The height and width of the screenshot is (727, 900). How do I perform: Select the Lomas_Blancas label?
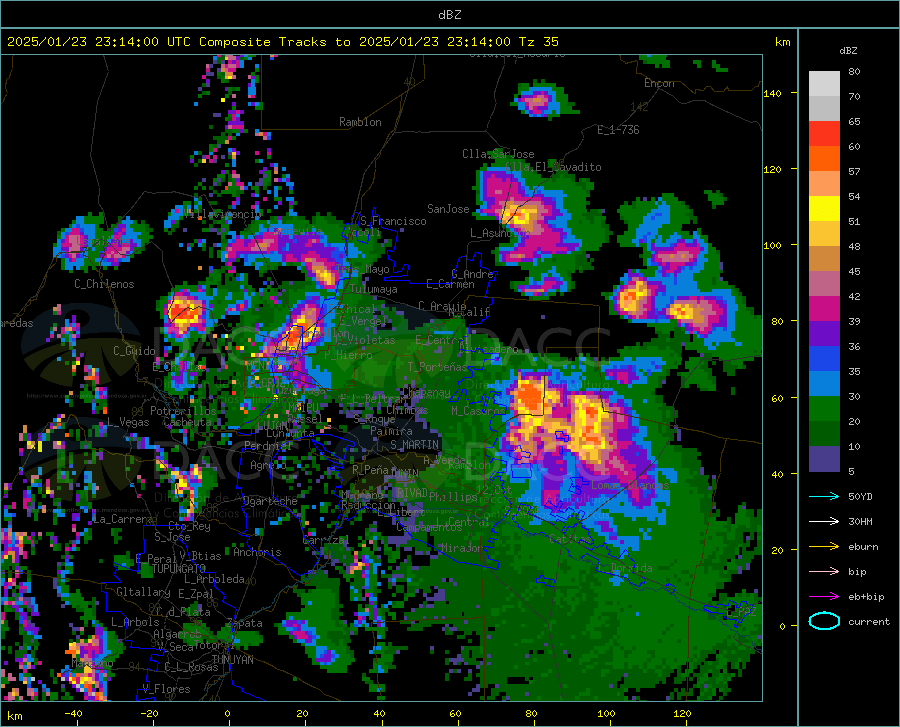[x=630, y=485]
